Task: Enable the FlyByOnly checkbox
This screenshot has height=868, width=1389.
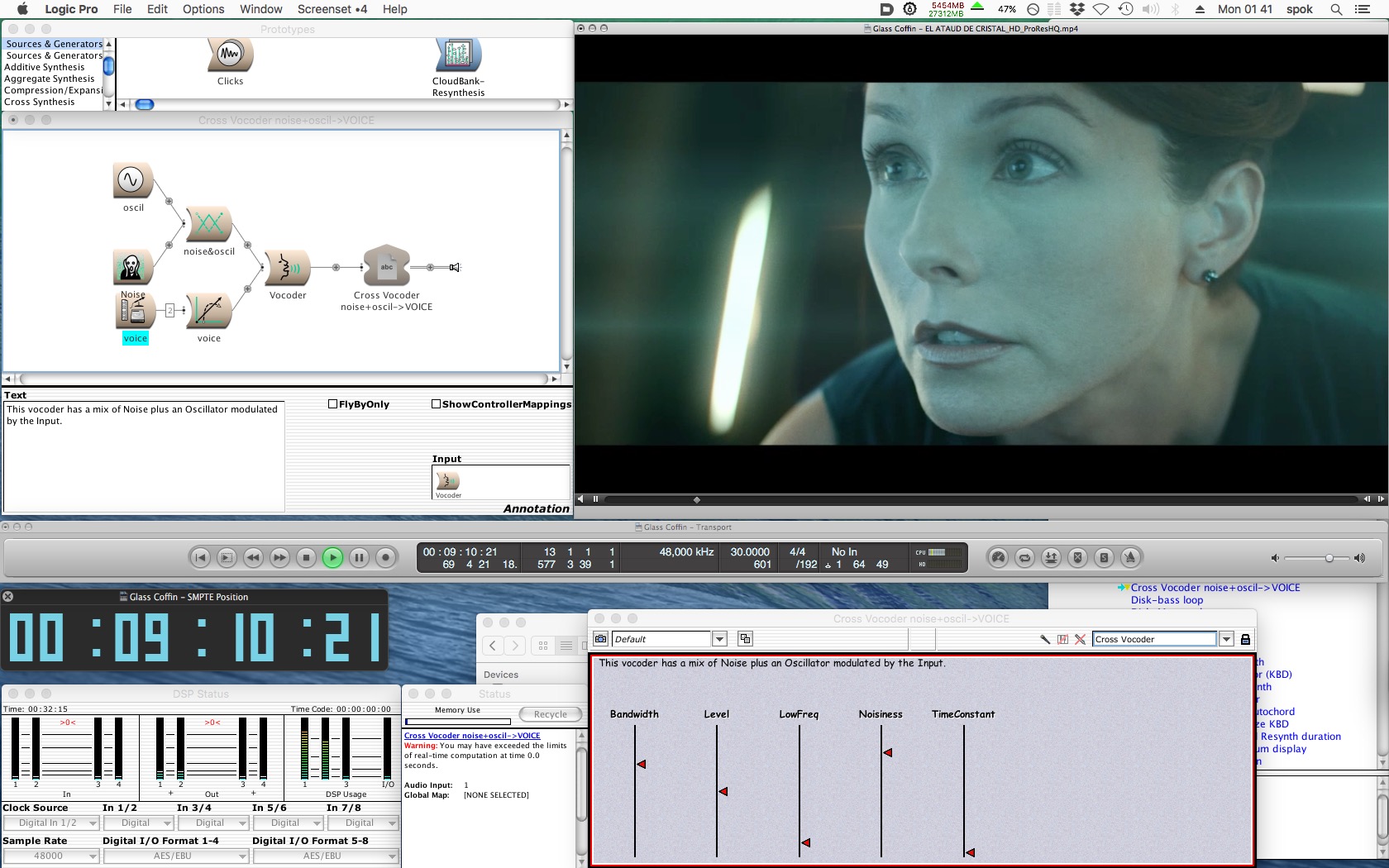Action: click(x=332, y=404)
